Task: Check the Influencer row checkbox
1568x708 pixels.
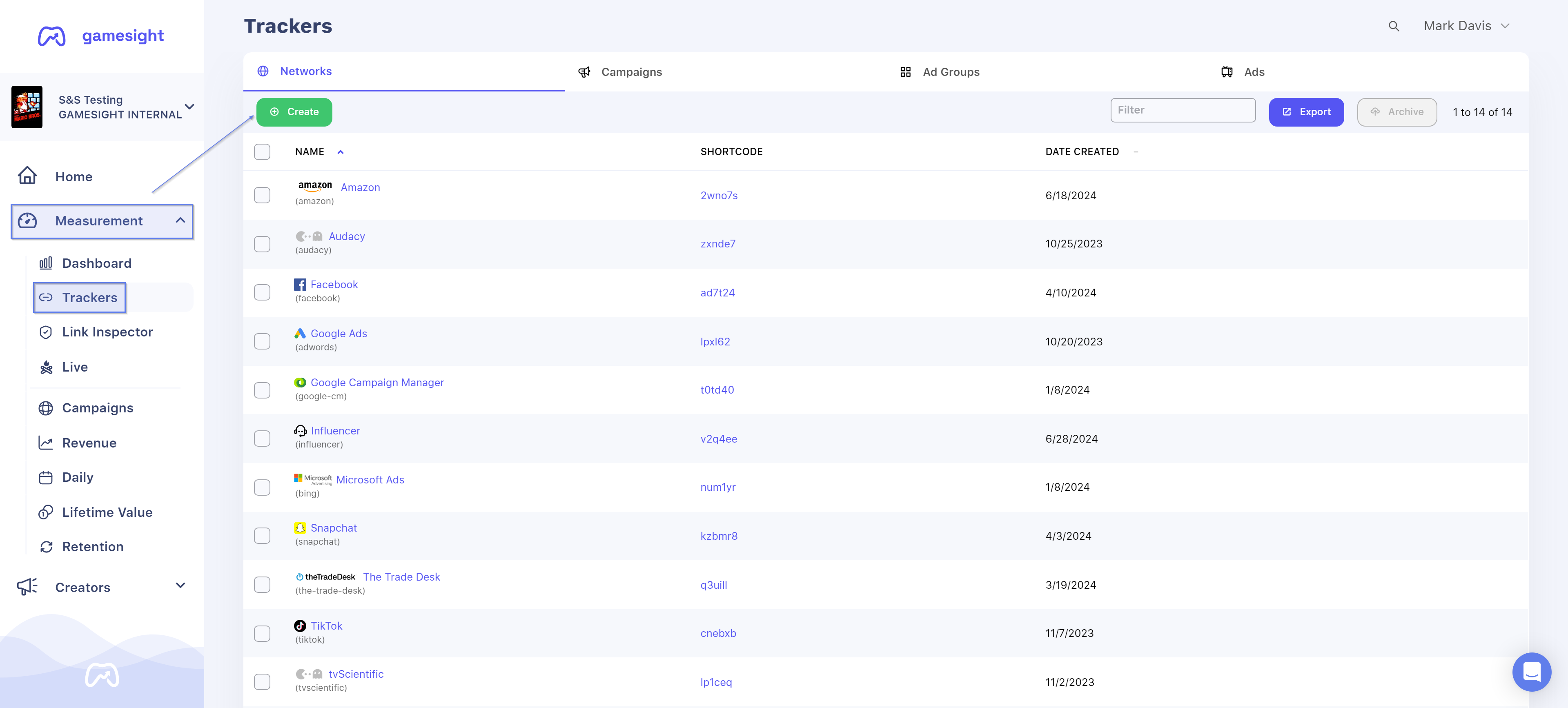Action: pyautogui.click(x=262, y=438)
